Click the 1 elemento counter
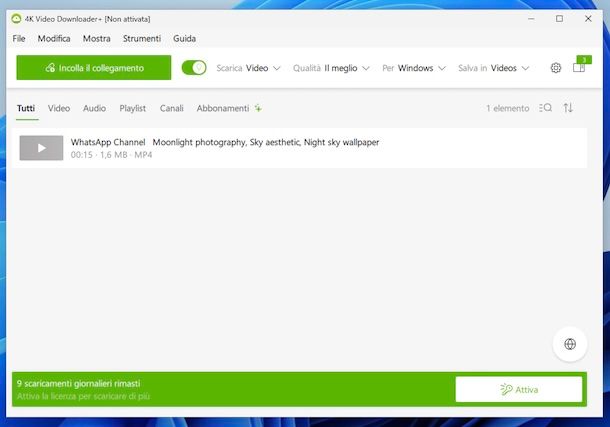 pos(508,108)
